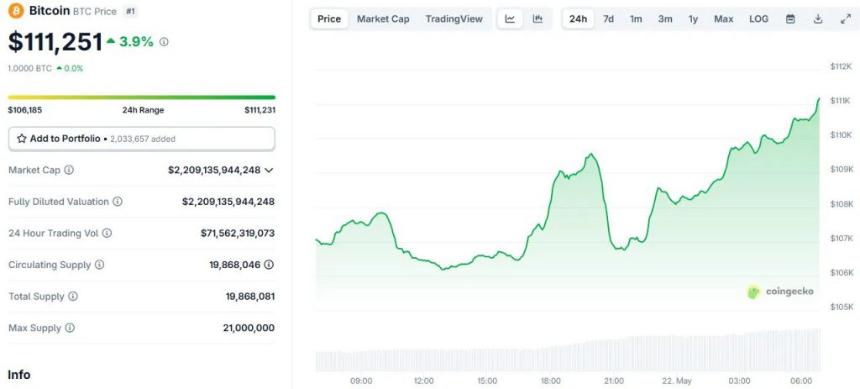Click the 18:00 time axis label
Screen dimensions: 860x389
tap(551, 381)
